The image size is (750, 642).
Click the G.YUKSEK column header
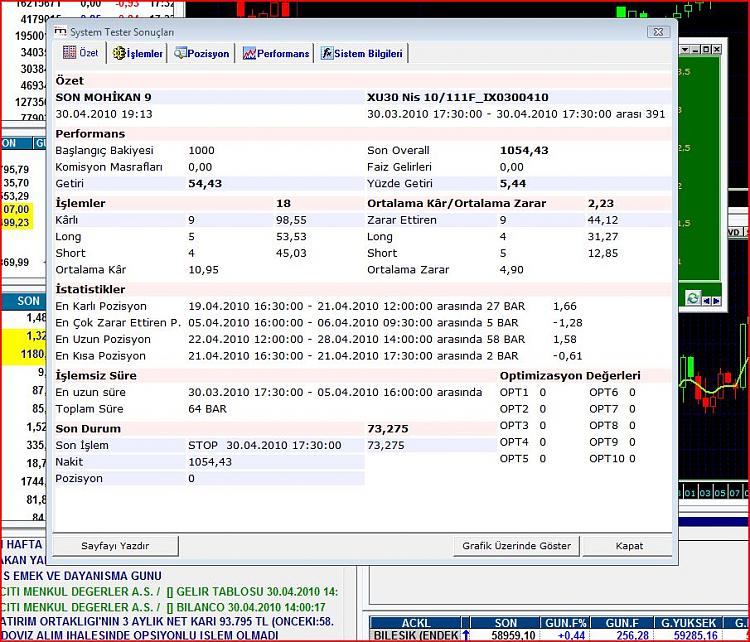click(688, 623)
